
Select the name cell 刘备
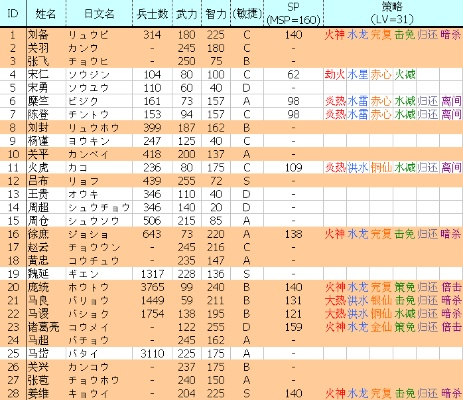(38, 35)
